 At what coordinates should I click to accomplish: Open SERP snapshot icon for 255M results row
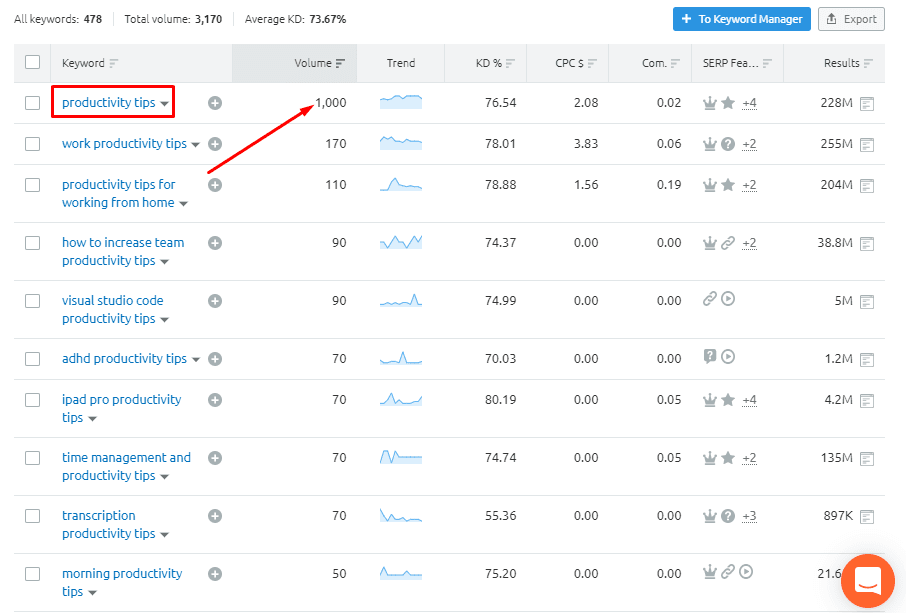(x=867, y=145)
